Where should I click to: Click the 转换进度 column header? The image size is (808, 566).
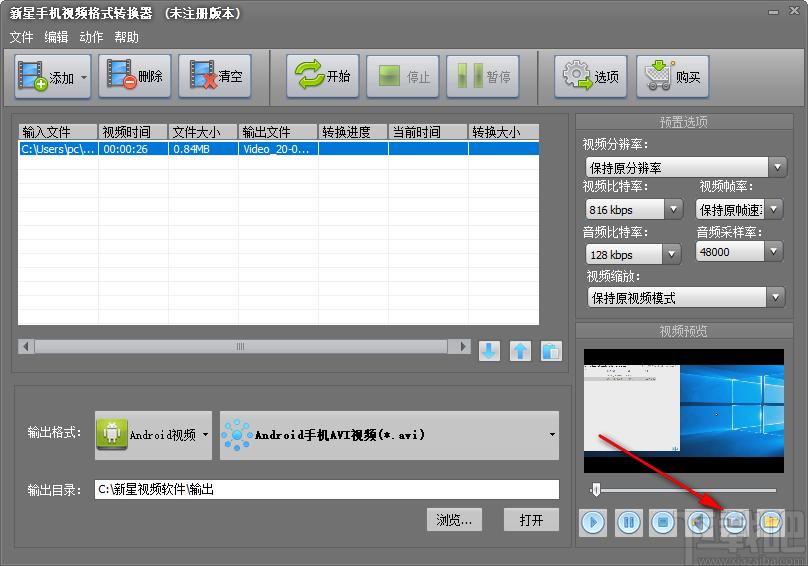click(353, 132)
